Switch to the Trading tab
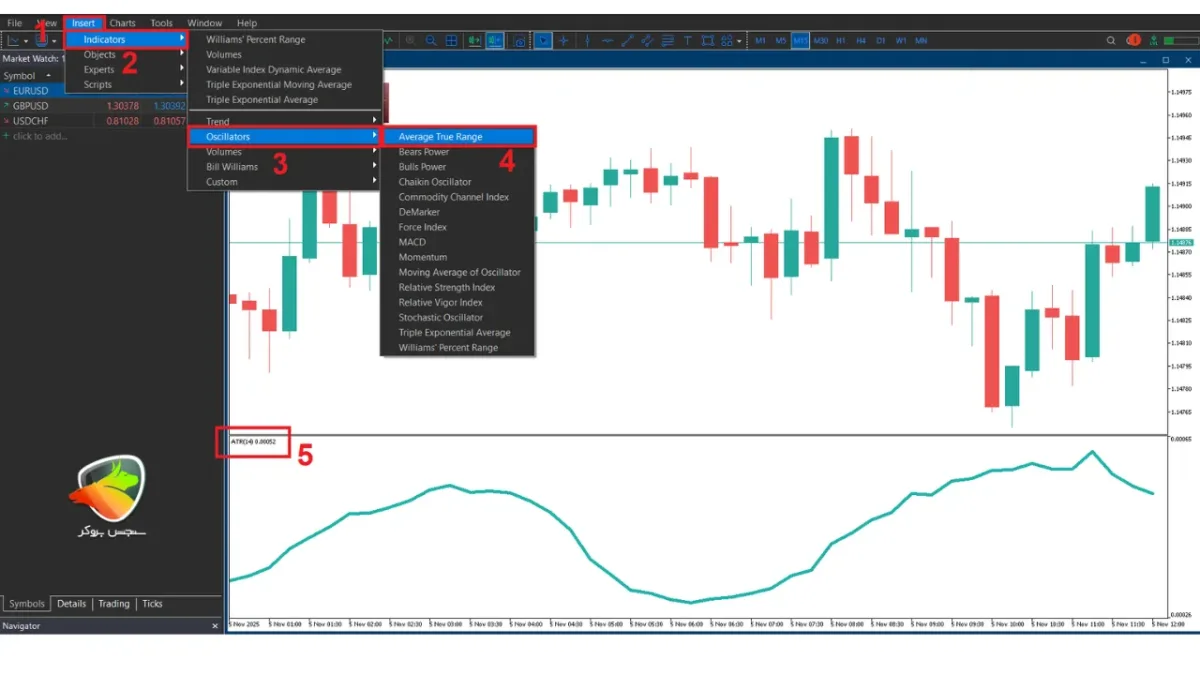Screen dimensions: 1200x675 114,604
